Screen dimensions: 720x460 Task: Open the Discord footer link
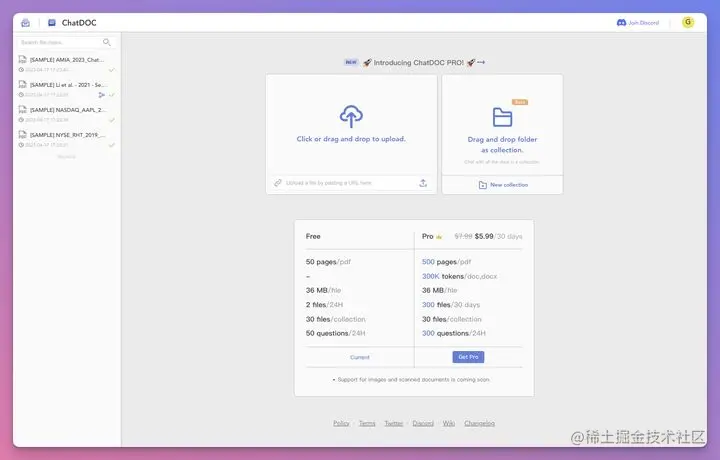(423, 423)
